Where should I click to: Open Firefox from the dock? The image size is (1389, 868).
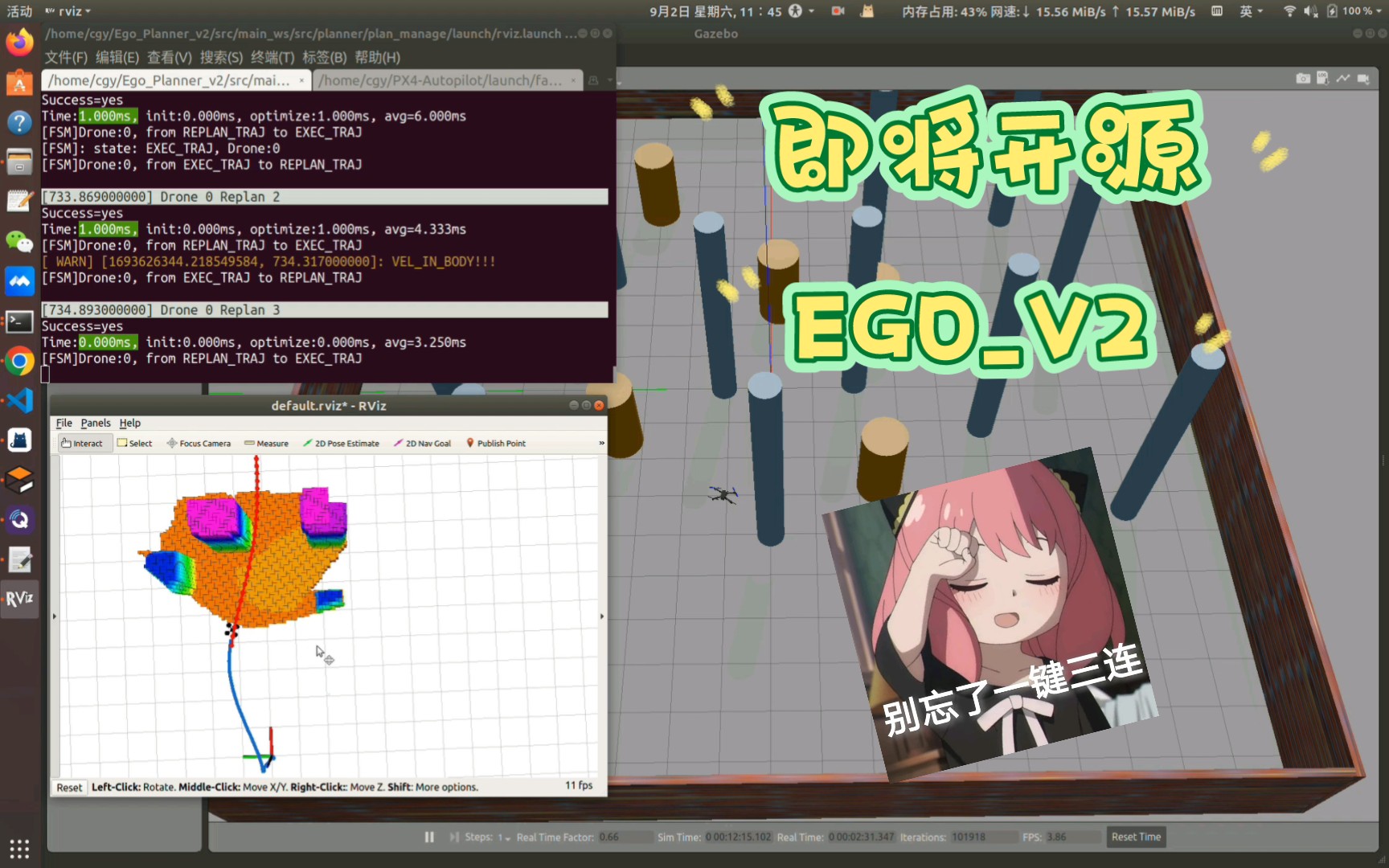click(x=19, y=42)
